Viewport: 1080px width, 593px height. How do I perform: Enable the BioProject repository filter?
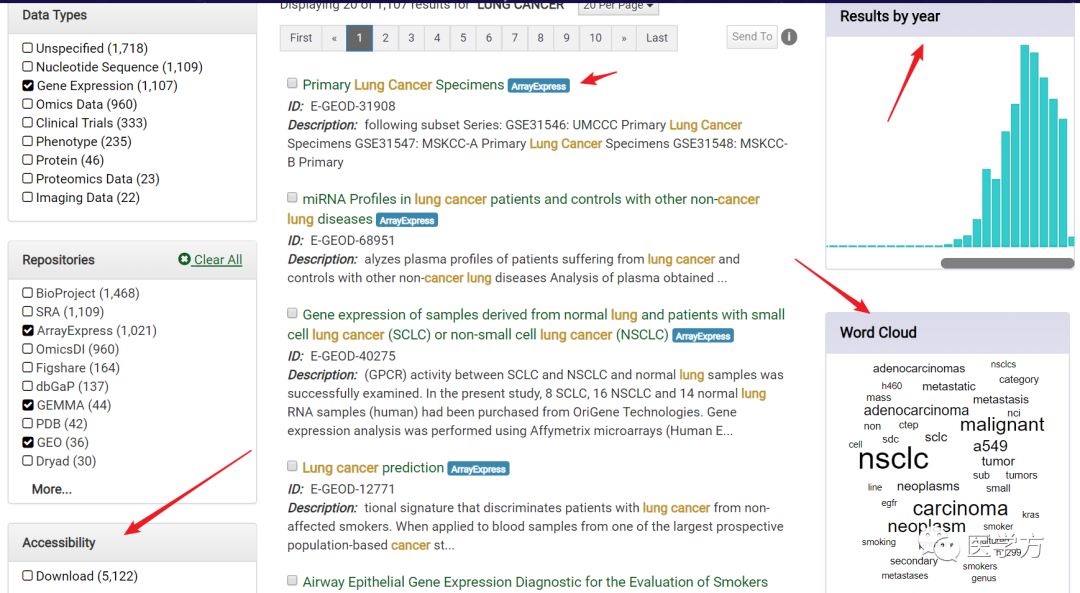28,293
